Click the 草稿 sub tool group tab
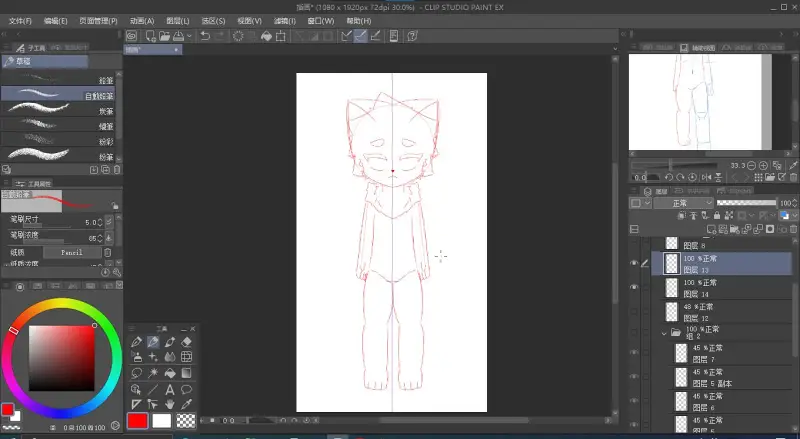This screenshot has height=439, width=800. point(45,61)
